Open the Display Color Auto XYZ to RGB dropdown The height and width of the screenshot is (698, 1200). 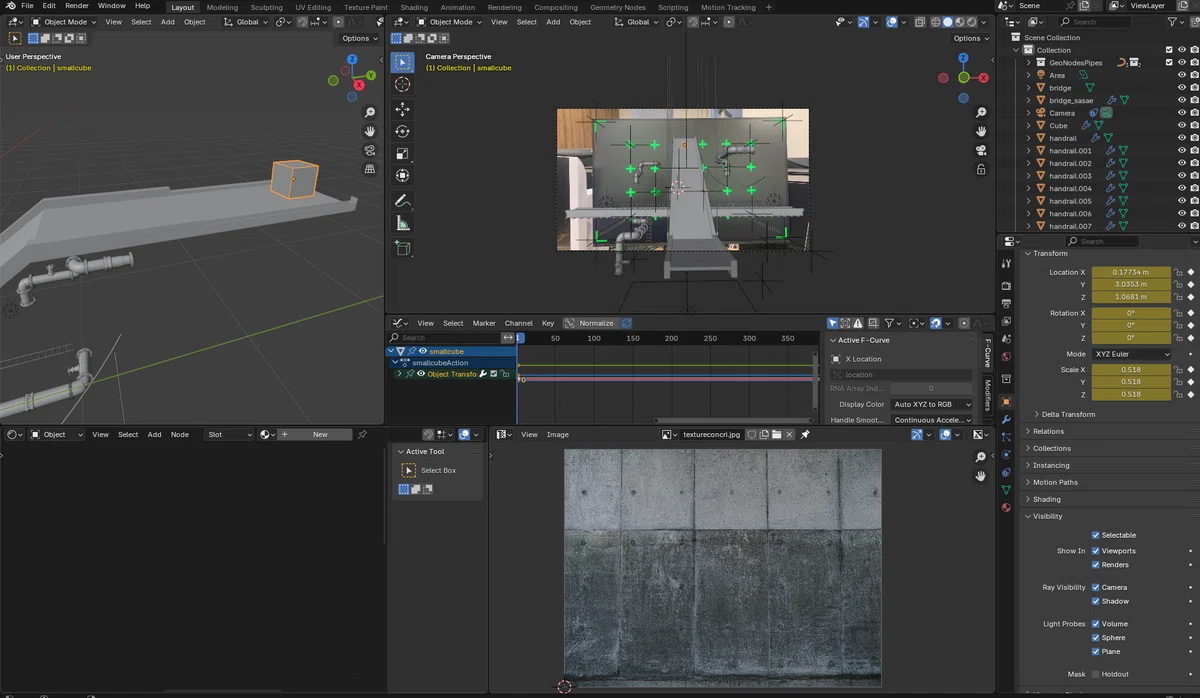(931, 404)
